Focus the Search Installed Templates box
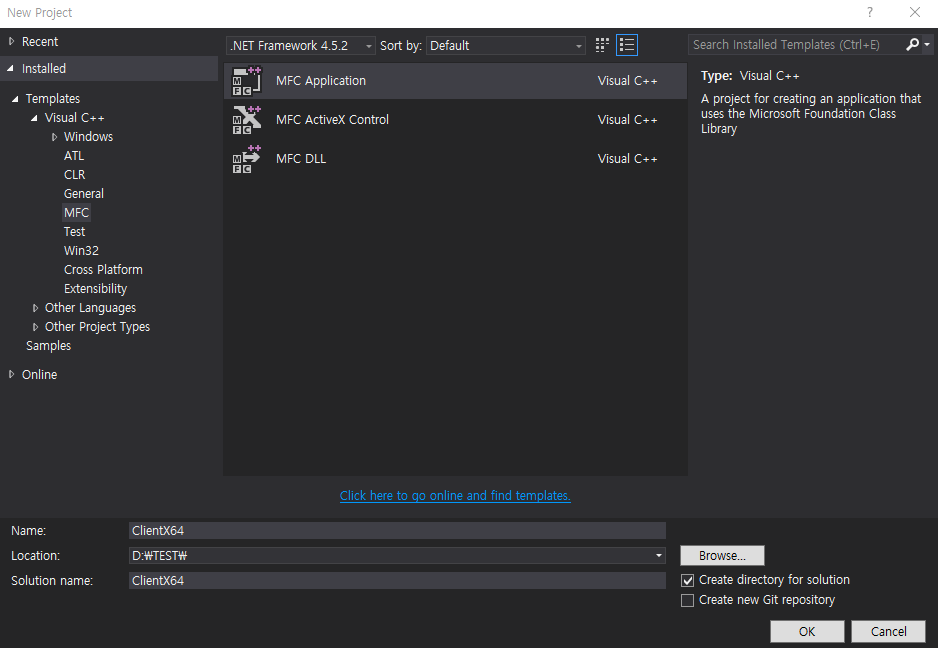 [796, 45]
